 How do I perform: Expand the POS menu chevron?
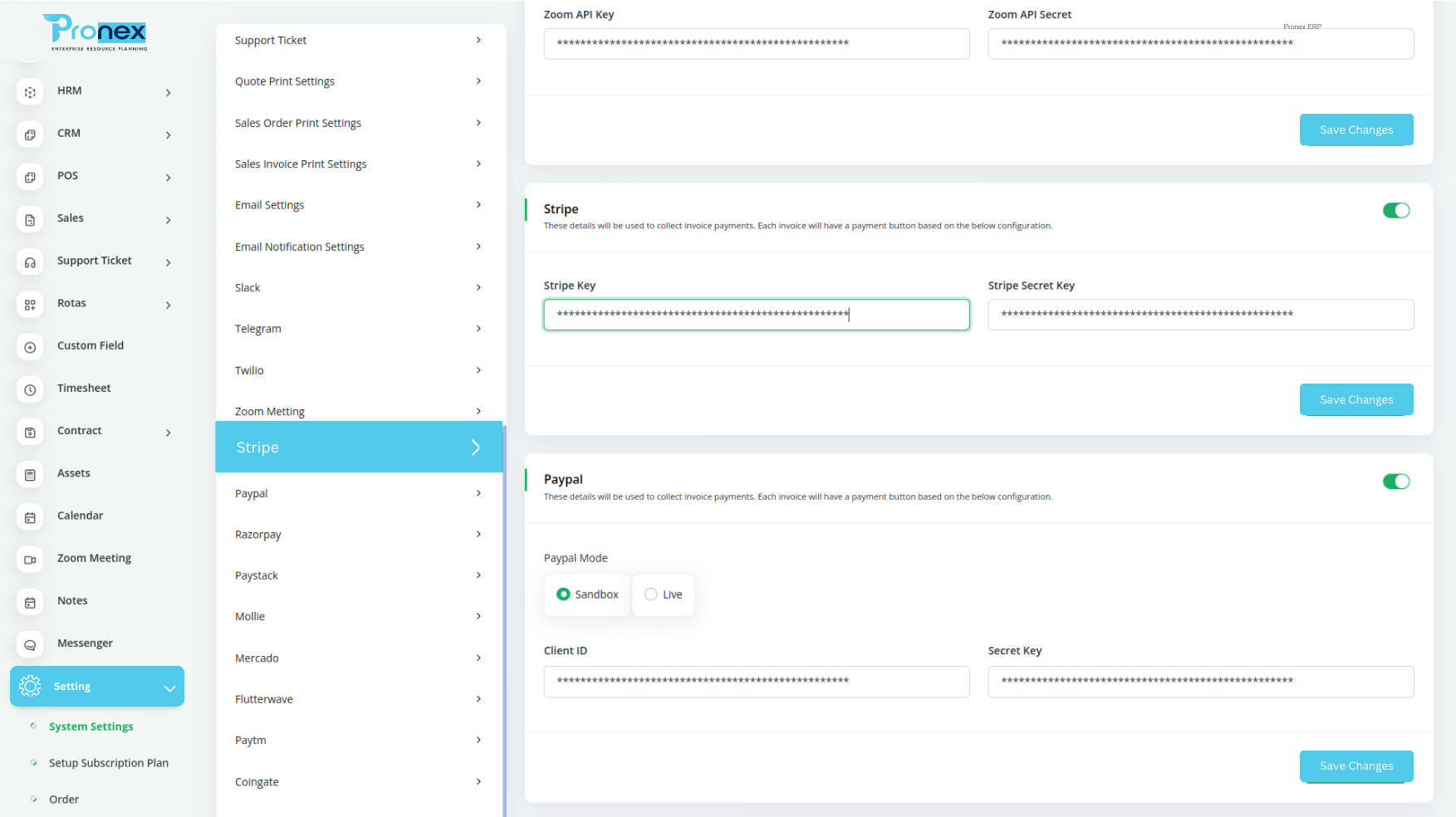168,177
